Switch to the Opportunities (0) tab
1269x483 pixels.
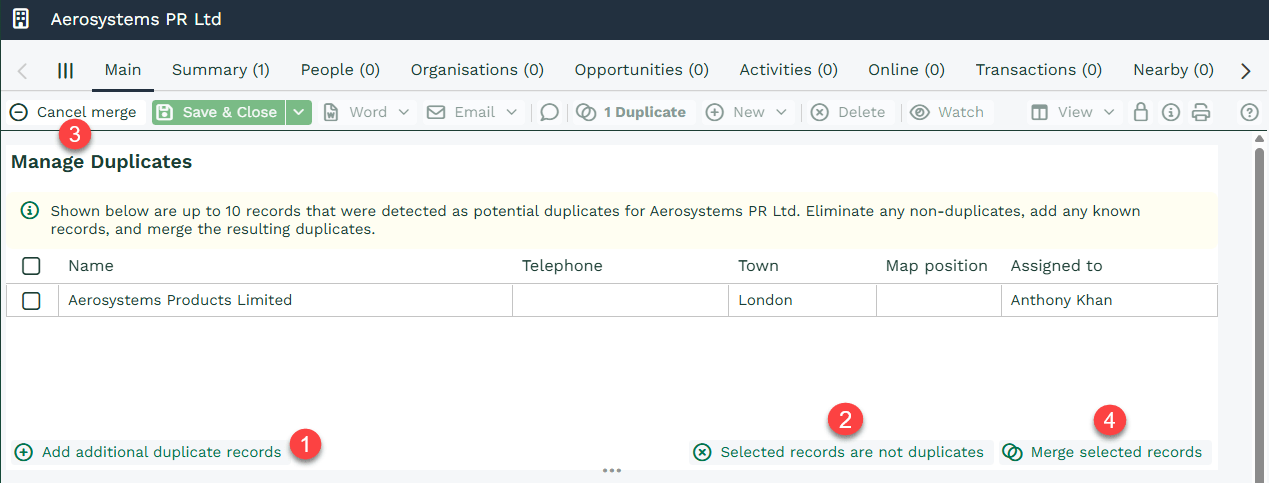(641, 70)
